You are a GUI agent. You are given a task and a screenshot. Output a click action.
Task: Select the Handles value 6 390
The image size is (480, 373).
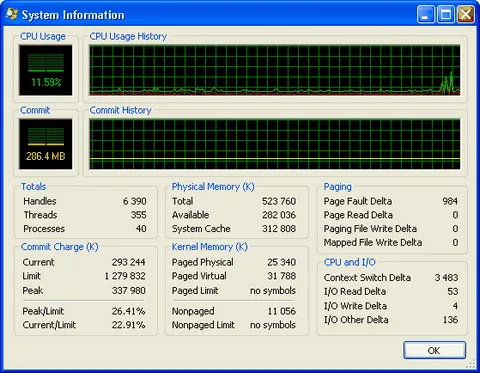135,201
